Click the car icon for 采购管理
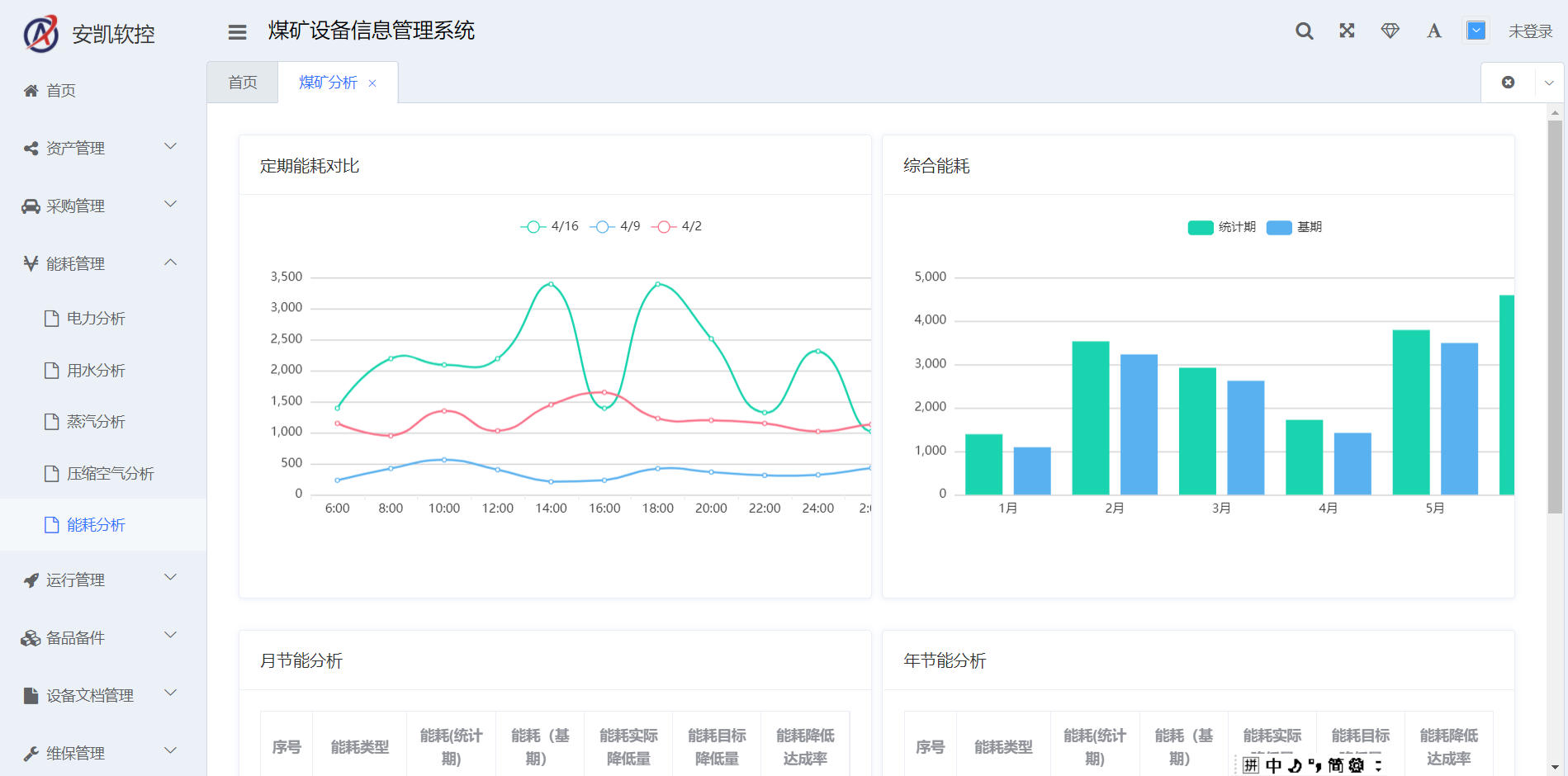This screenshot has width=1568, height=776. click(31, 206)
